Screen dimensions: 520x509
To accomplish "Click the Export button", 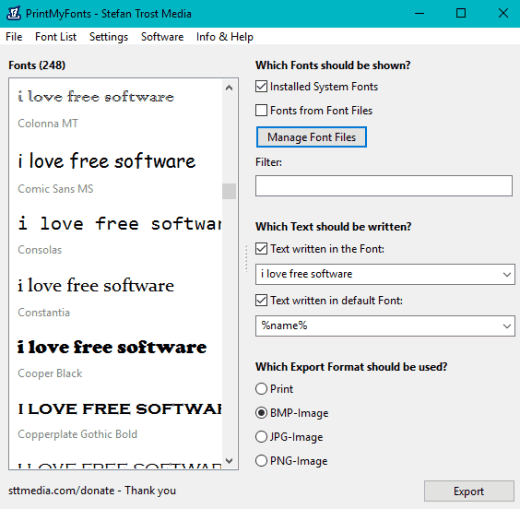I will click(x=469, y=491).
